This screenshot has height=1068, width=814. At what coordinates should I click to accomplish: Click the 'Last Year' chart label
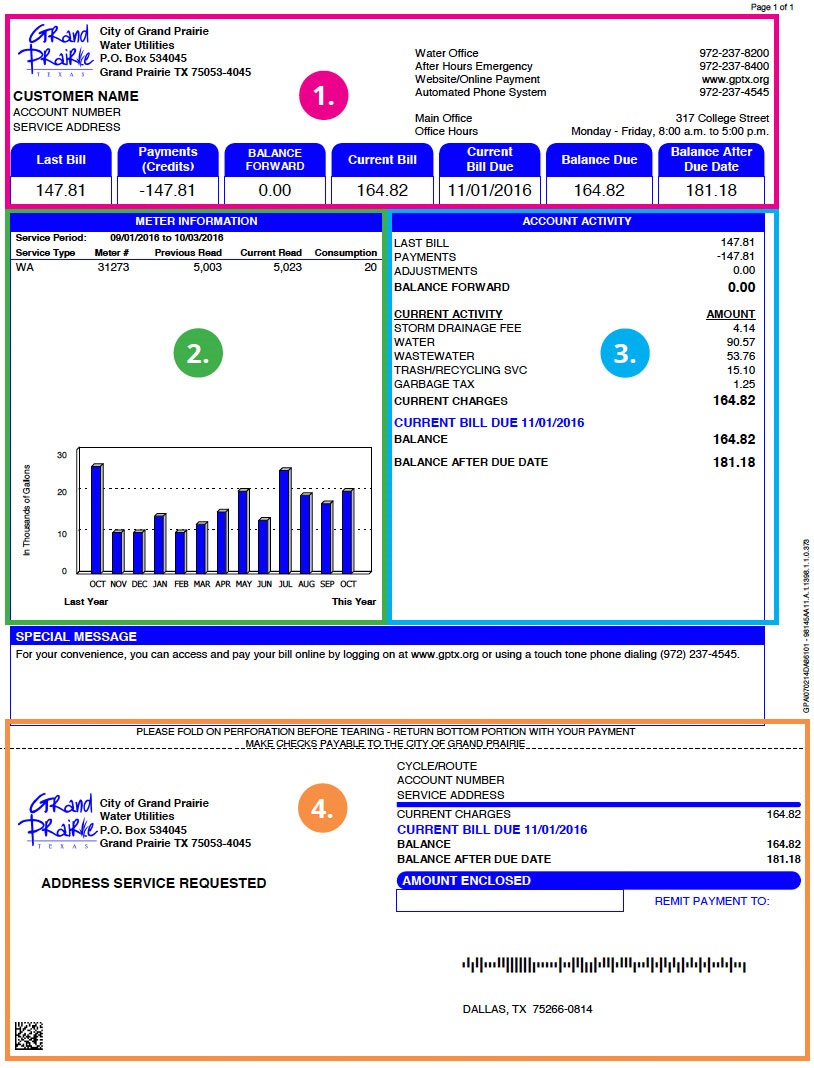tap(86, 601)
